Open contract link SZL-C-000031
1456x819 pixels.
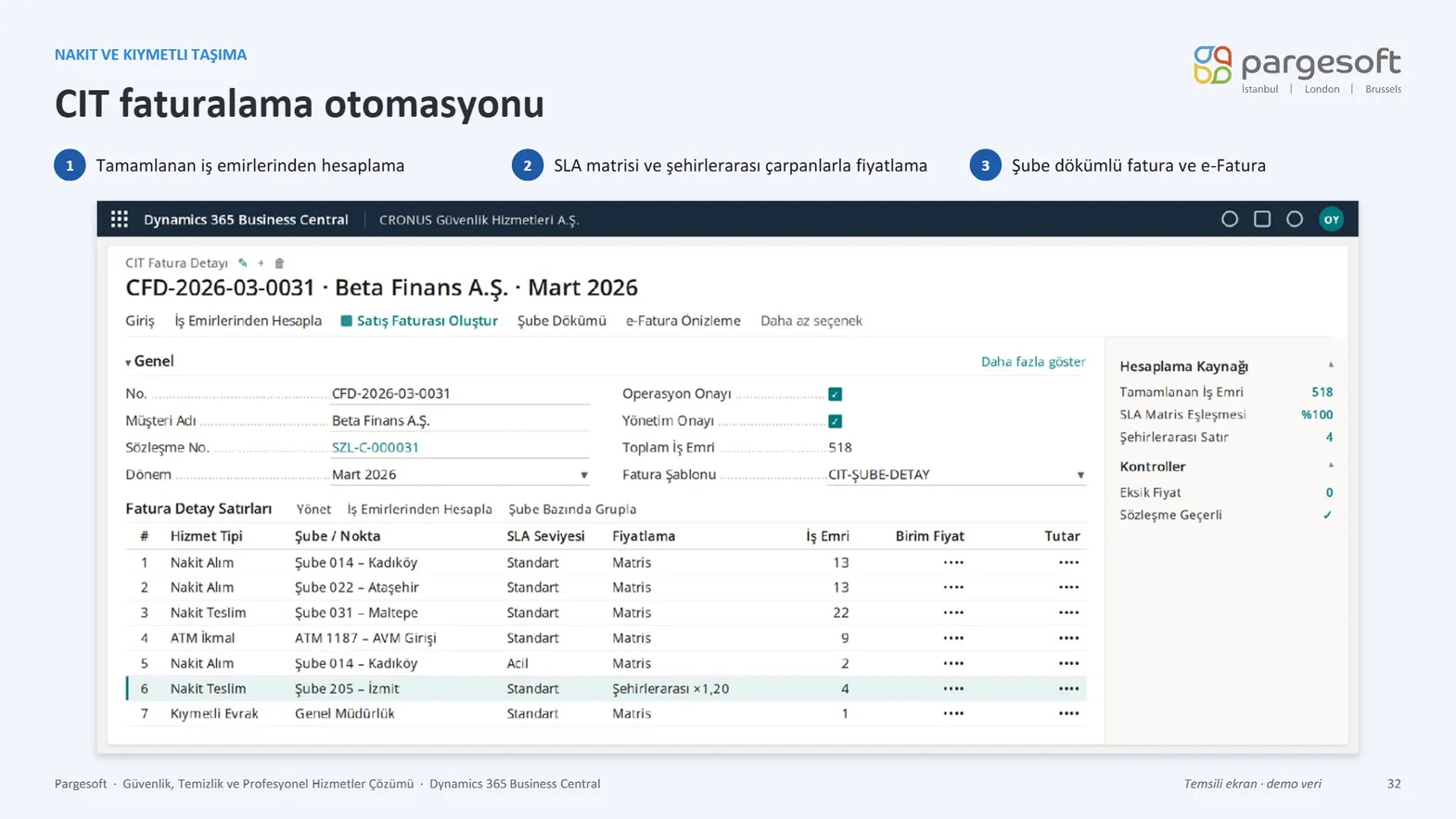pos(376,447)
